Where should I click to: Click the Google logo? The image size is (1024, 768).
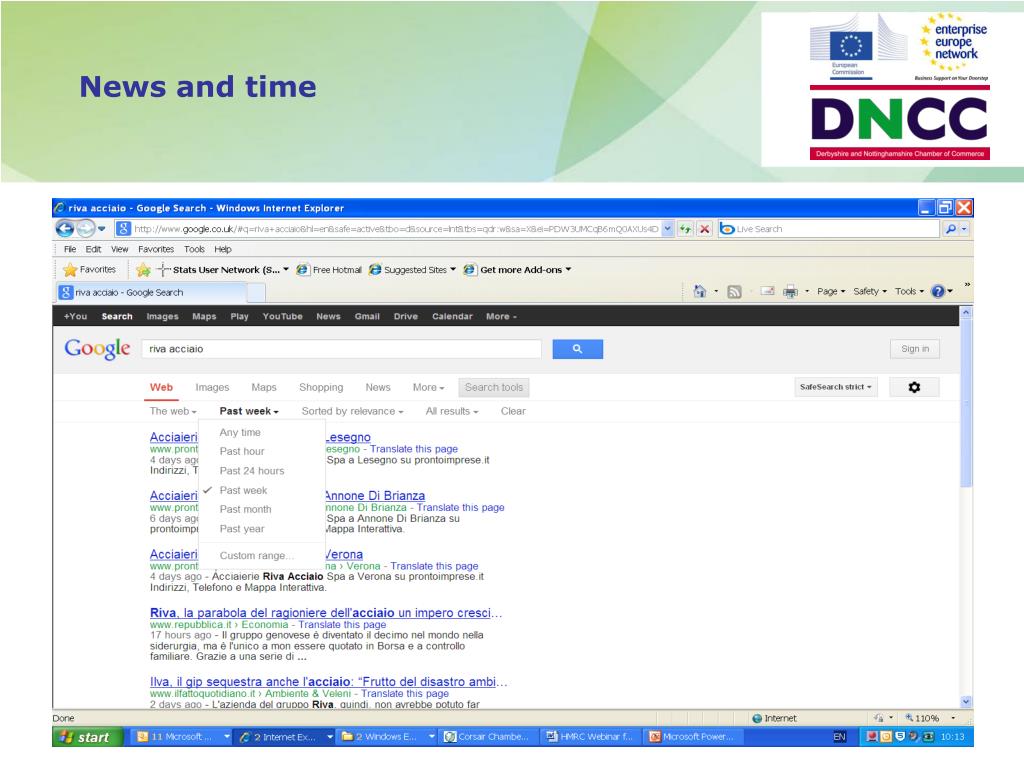pos(97,349)
